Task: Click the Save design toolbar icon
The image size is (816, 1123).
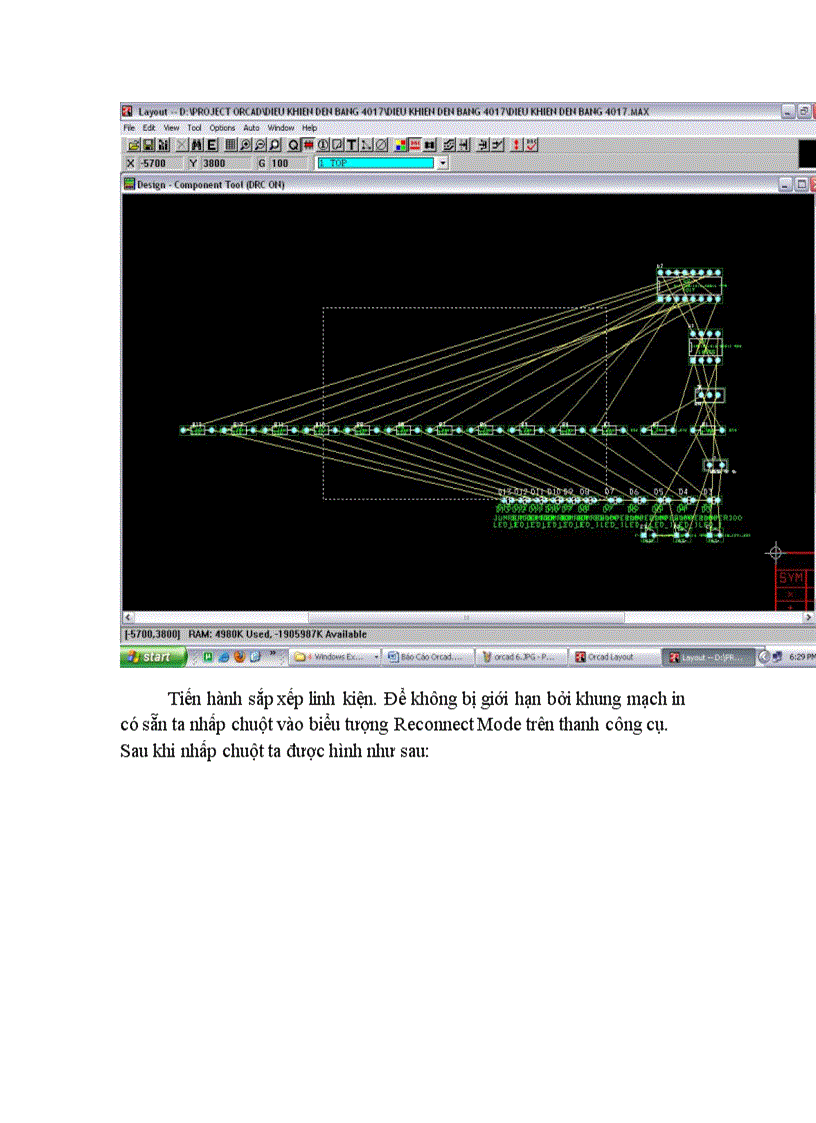Action: pos(148,145)
